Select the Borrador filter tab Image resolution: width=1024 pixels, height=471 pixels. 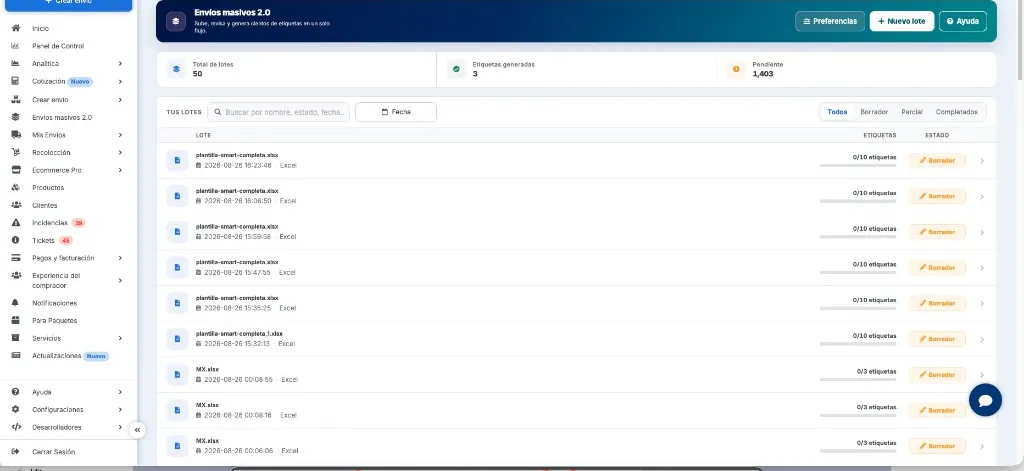[874, 112]
